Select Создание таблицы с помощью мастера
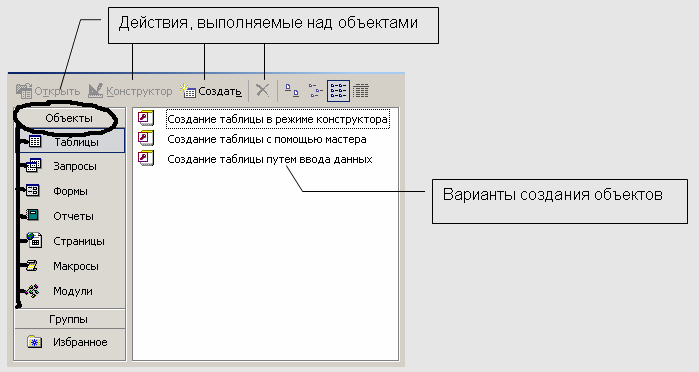This screenshot has width=699, height=372. (x=267, y=139)
